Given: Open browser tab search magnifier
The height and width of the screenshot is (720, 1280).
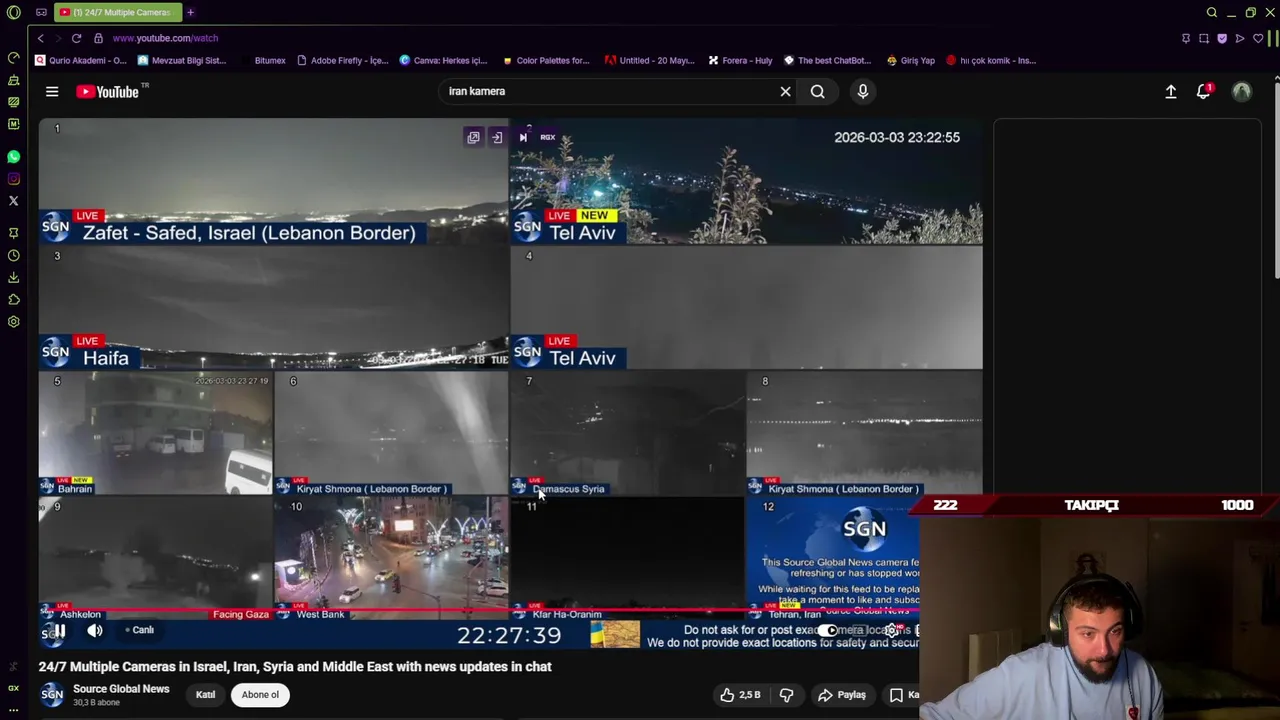Looking at the screenshot, I should coord(1212,13).
